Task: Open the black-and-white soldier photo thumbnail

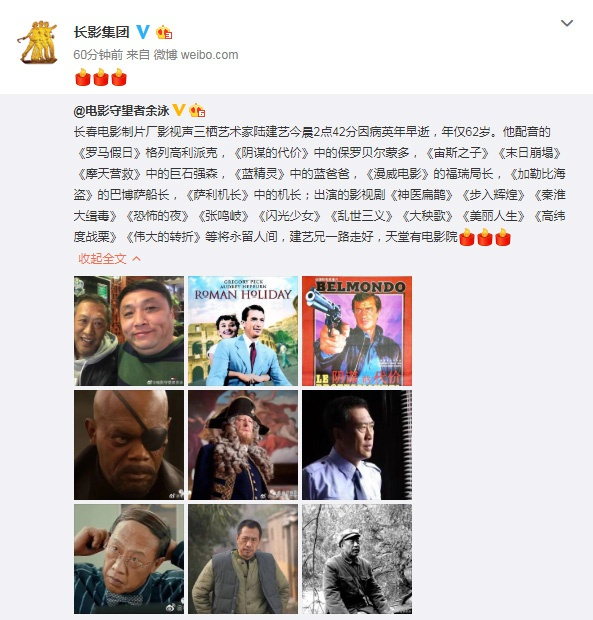Action: tap(357, 559)
